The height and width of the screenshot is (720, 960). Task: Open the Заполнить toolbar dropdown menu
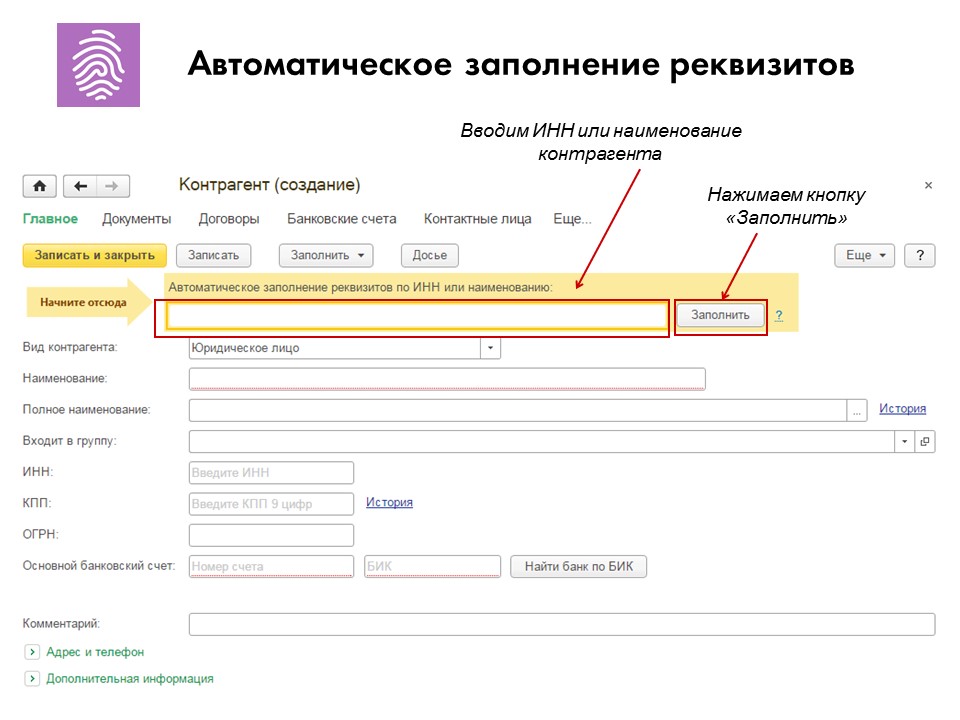[x=325, y=255]
